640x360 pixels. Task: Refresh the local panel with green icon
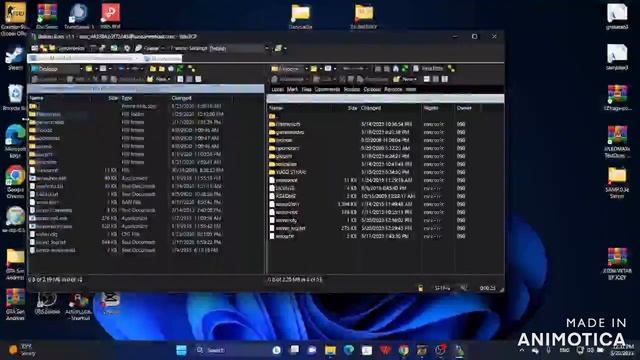pos(180,69)
